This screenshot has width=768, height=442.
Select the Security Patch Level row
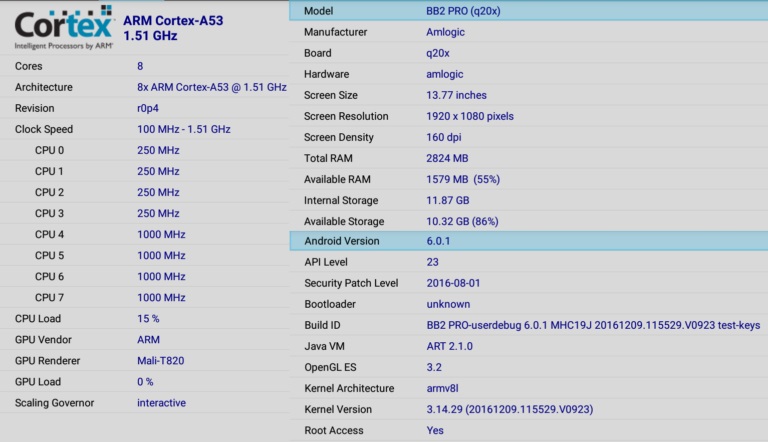pyautogui.click(x=528, y=283)
